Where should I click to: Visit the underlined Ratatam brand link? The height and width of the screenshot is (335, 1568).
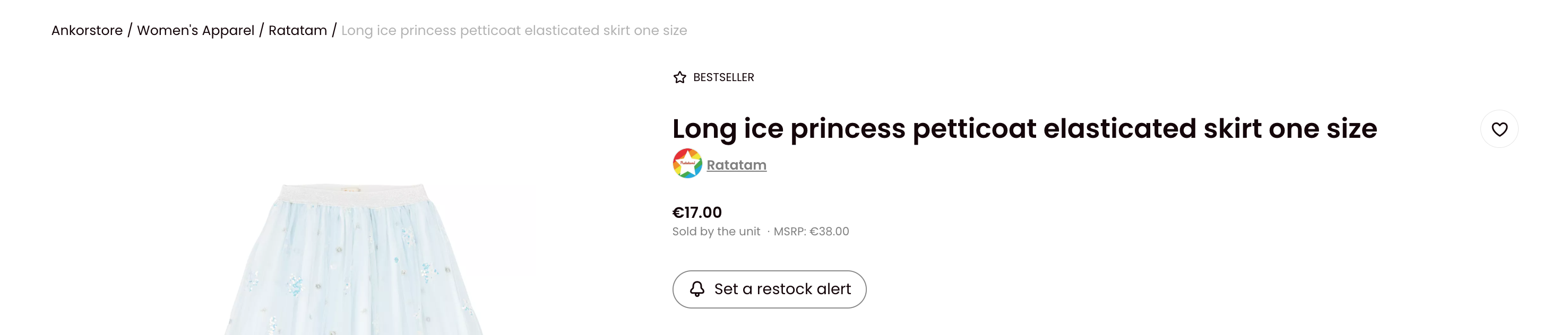tap(736, 165)
